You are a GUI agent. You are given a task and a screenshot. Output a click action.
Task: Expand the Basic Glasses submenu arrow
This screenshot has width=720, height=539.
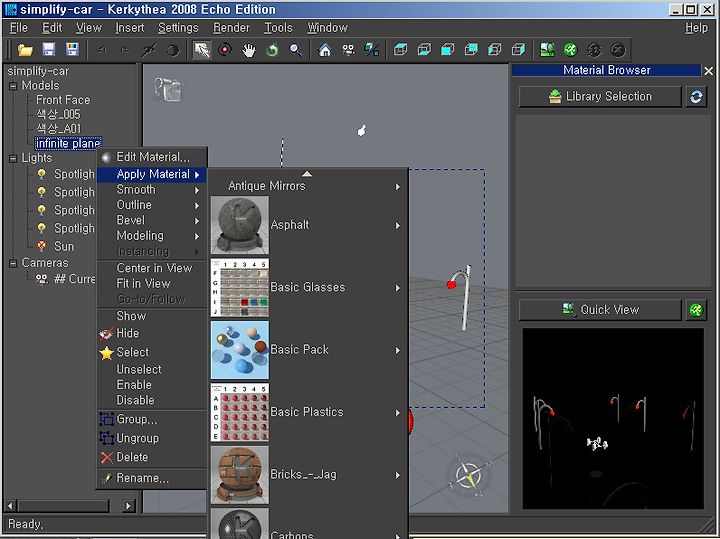pos(398,288)
